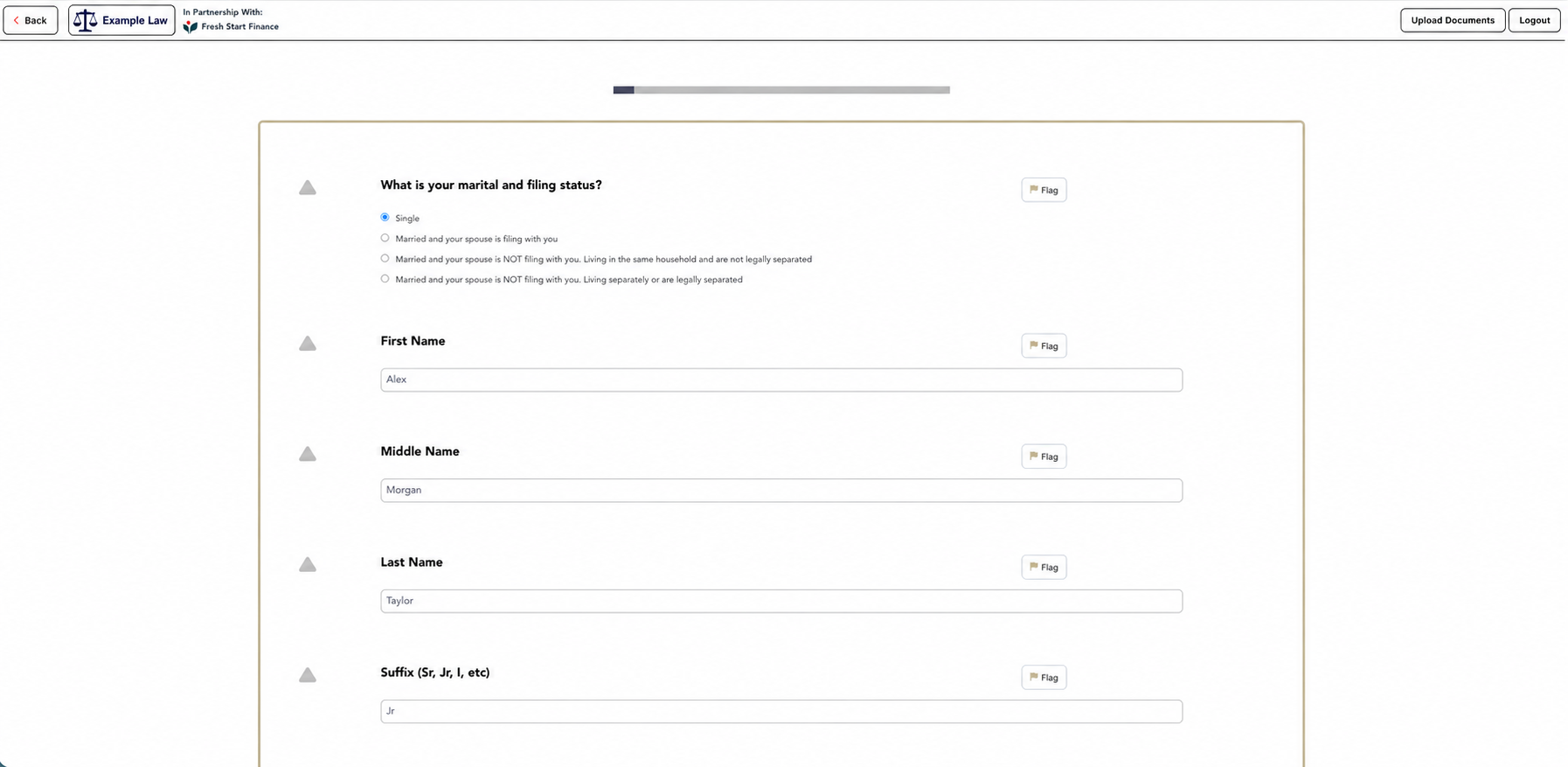Image resolution: width=1568 pixels, height=767 pixels.
Task: Click the triangle icon beside Suffix field
Action: pyautogui.click(x=308, y=675)
